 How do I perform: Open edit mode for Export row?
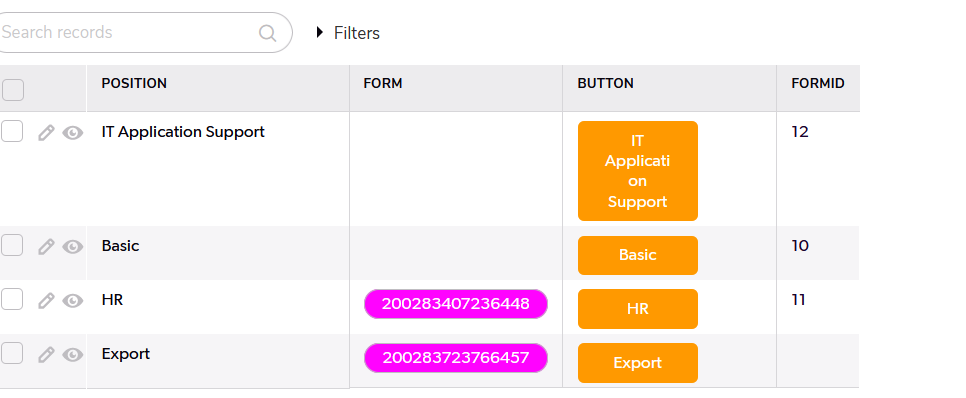[46, 354]
